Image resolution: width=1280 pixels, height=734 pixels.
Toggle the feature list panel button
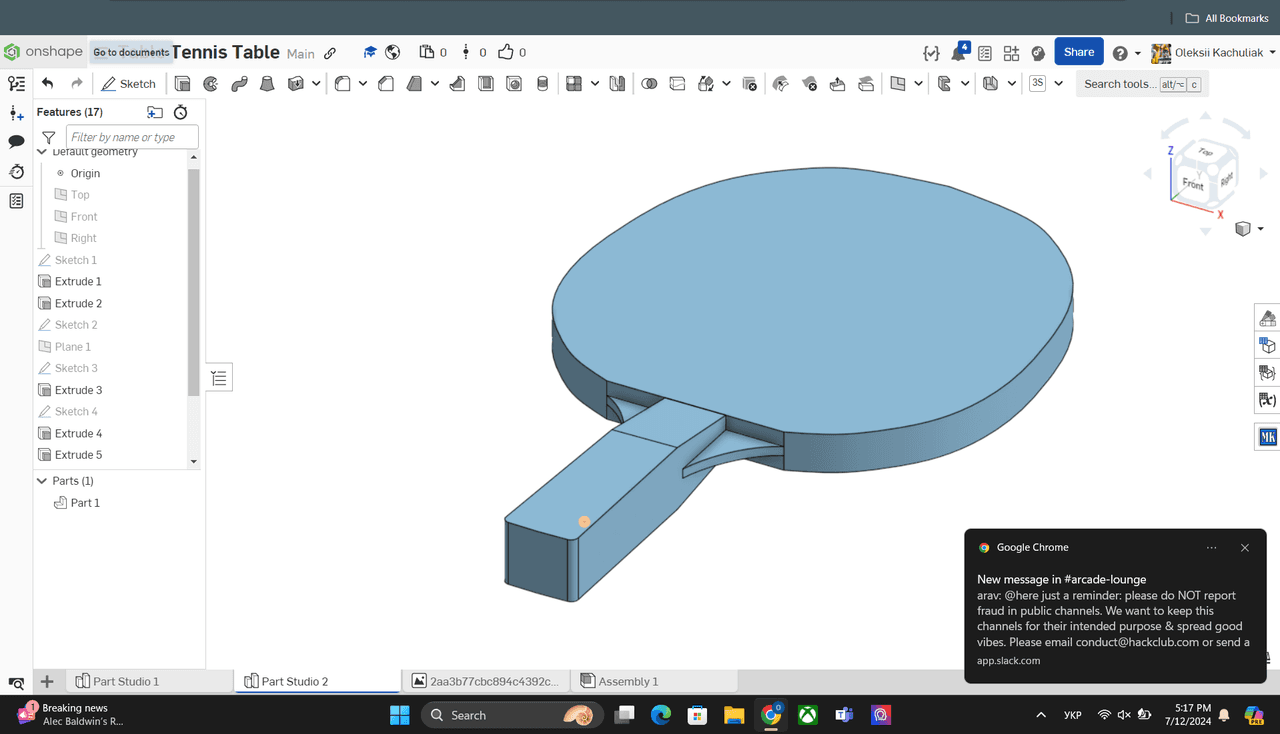[16, 84]
